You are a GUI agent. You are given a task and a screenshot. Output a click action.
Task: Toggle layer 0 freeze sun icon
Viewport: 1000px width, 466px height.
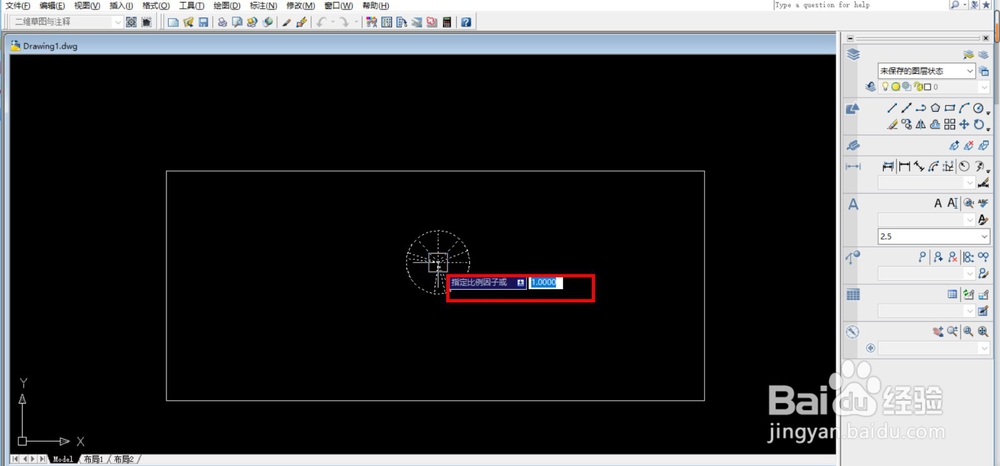pyautogui.click(x=896, y=87)
